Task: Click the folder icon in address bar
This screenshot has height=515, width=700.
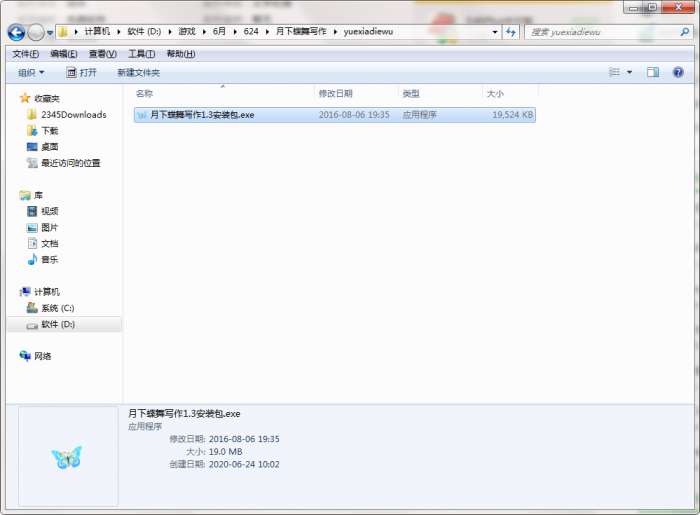Action: click(63, 32)
